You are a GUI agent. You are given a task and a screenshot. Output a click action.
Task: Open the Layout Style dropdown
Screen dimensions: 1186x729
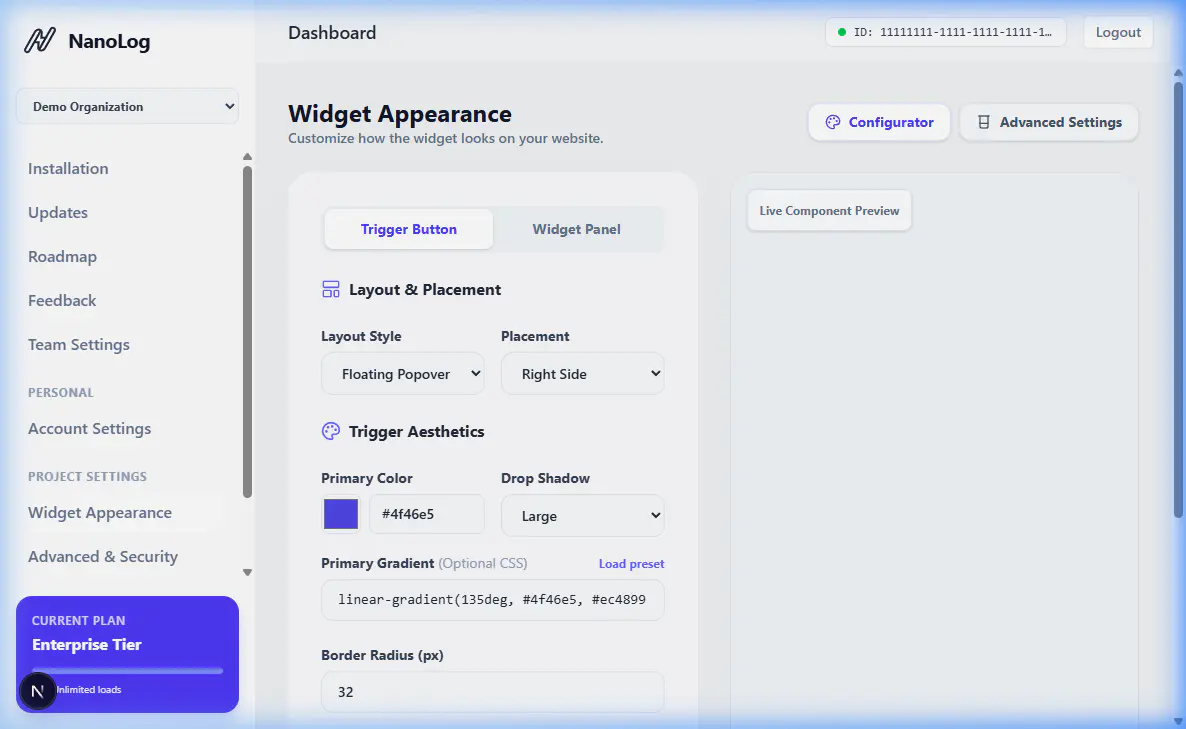402,374
